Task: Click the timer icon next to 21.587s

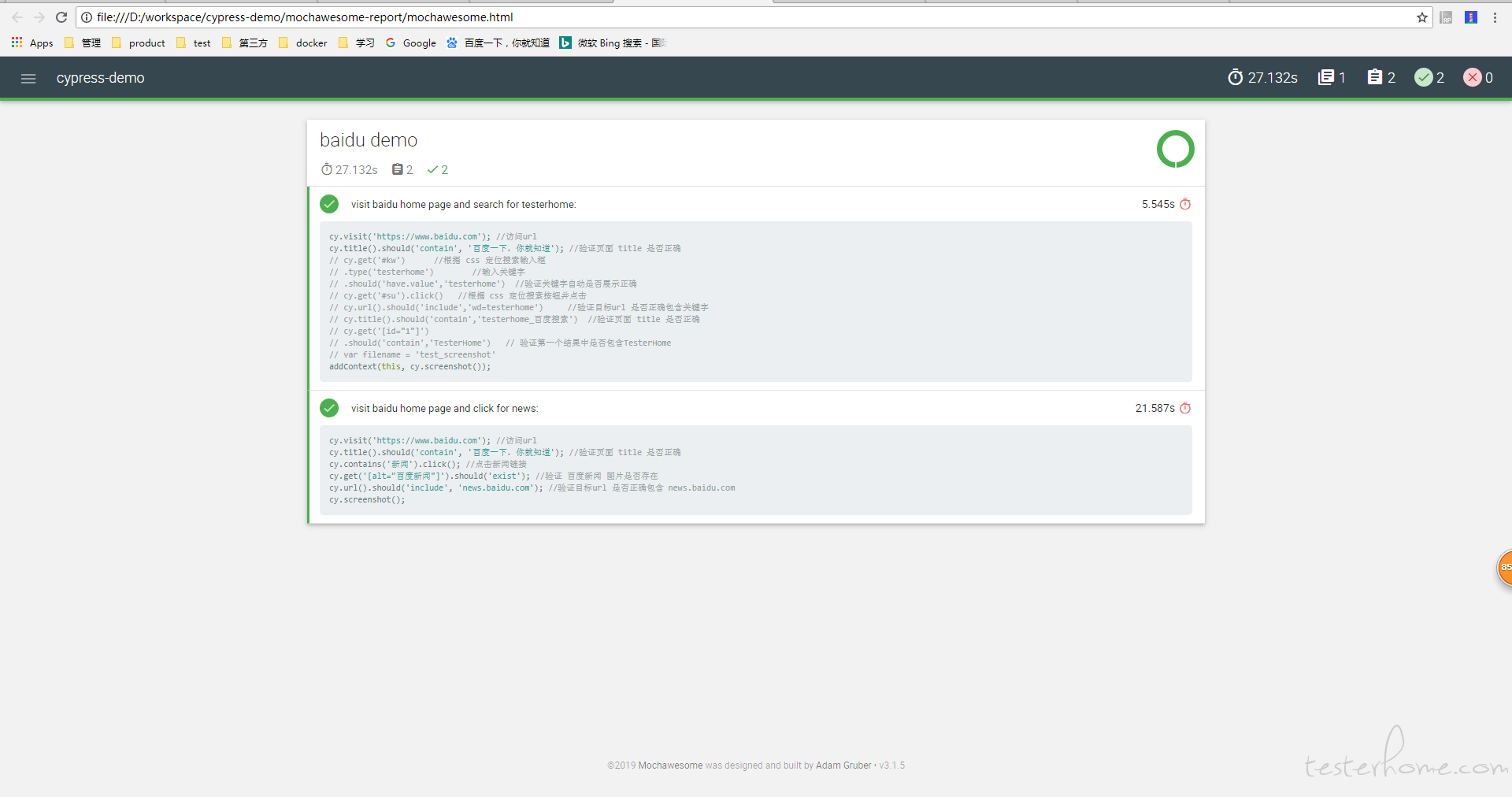Action: click(1185, 408)
